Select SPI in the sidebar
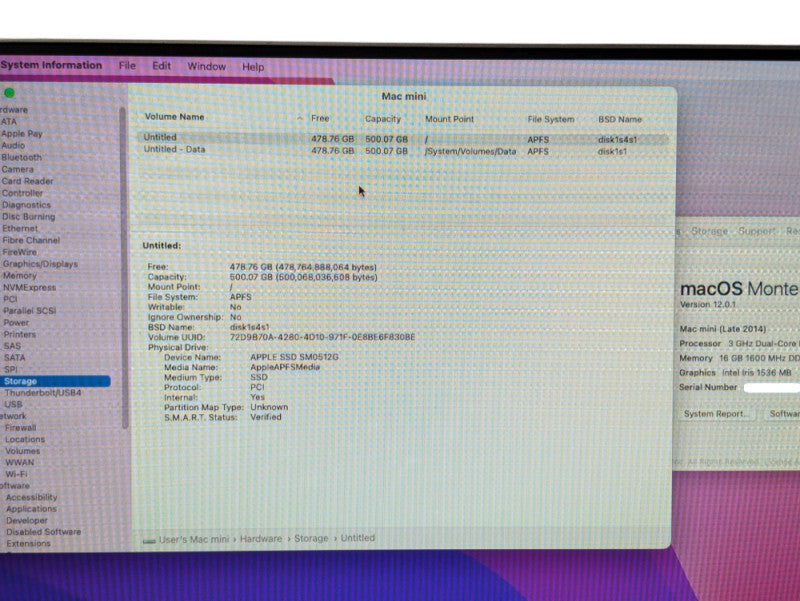The height and width of the screenshot is (601, 800). pyautogui.click(x=11, y=369)
